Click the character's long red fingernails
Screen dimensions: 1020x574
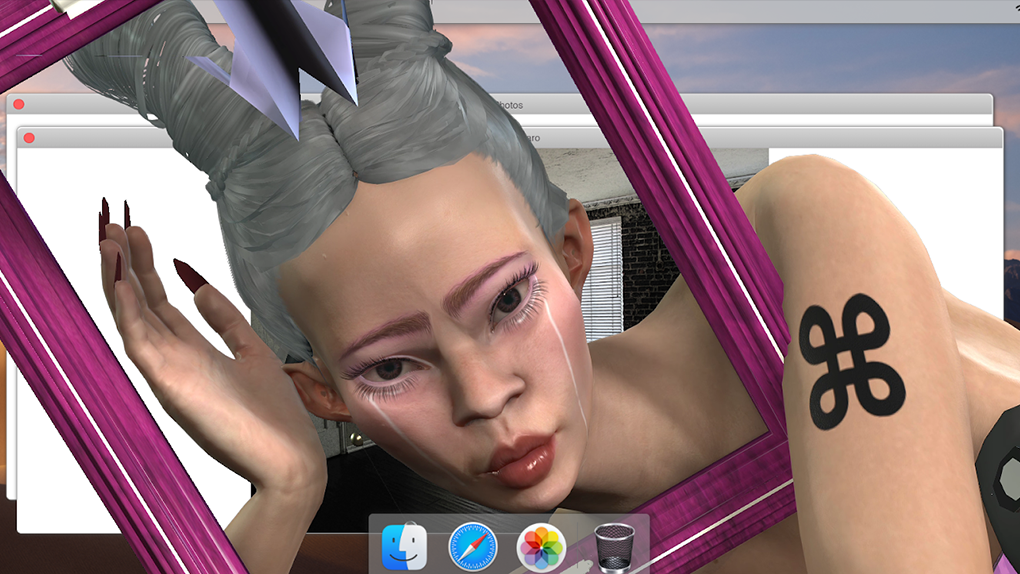coord(189,275)
